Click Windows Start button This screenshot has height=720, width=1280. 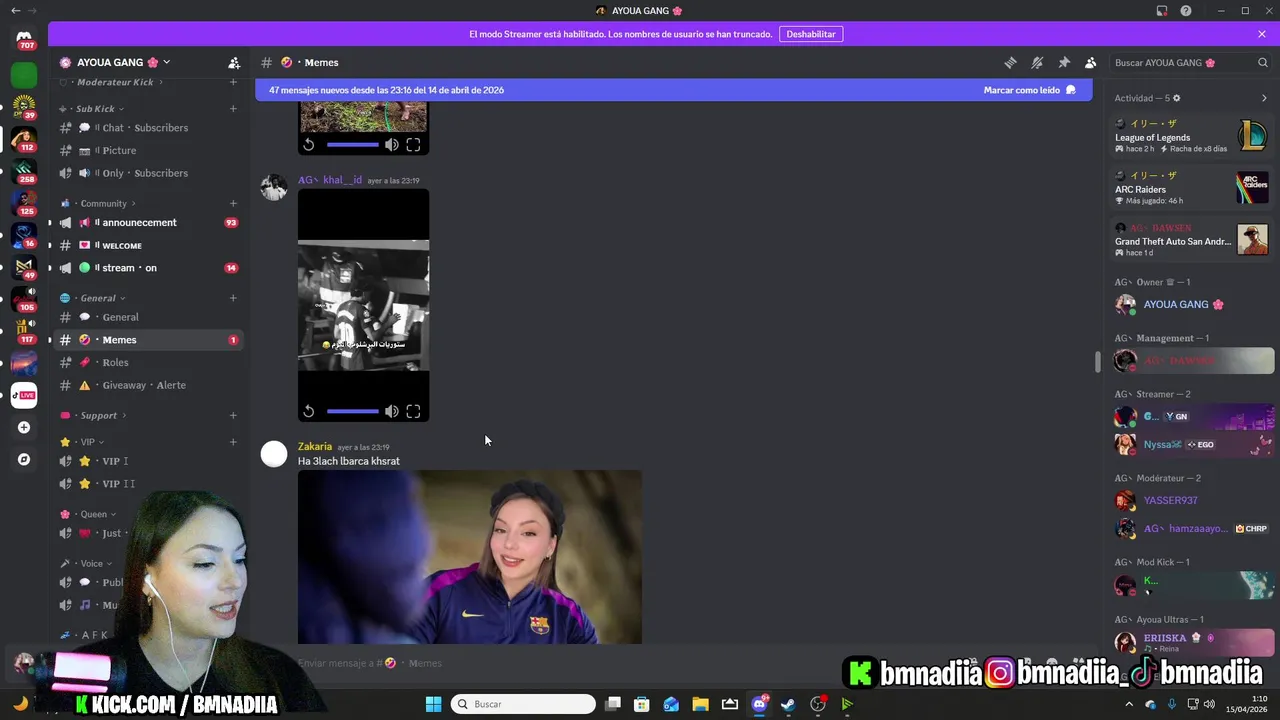tap(433, 704)
